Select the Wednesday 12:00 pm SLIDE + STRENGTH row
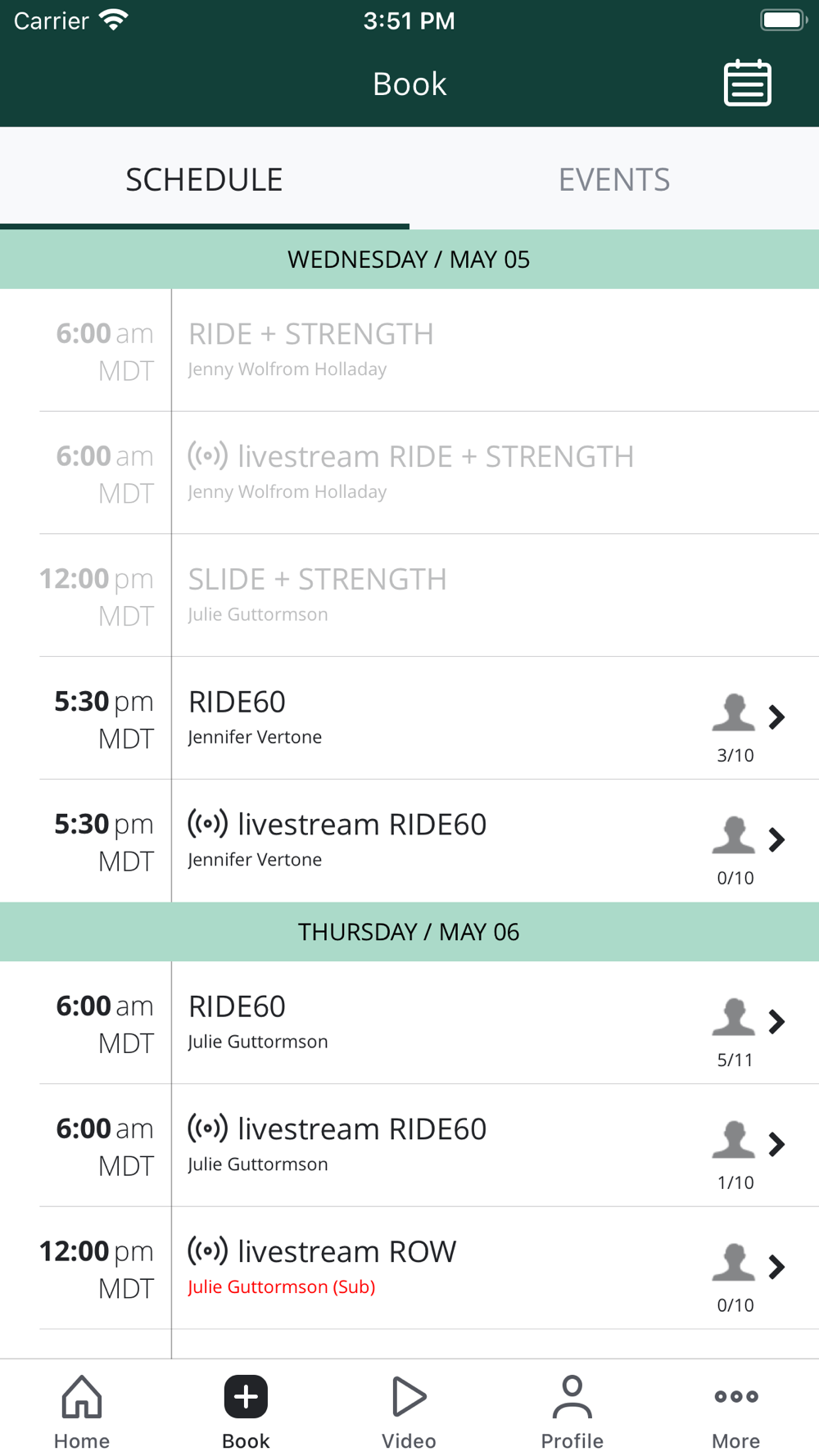Image resolution: width=819 pixels, height=1456 pixels. [409, 595]
